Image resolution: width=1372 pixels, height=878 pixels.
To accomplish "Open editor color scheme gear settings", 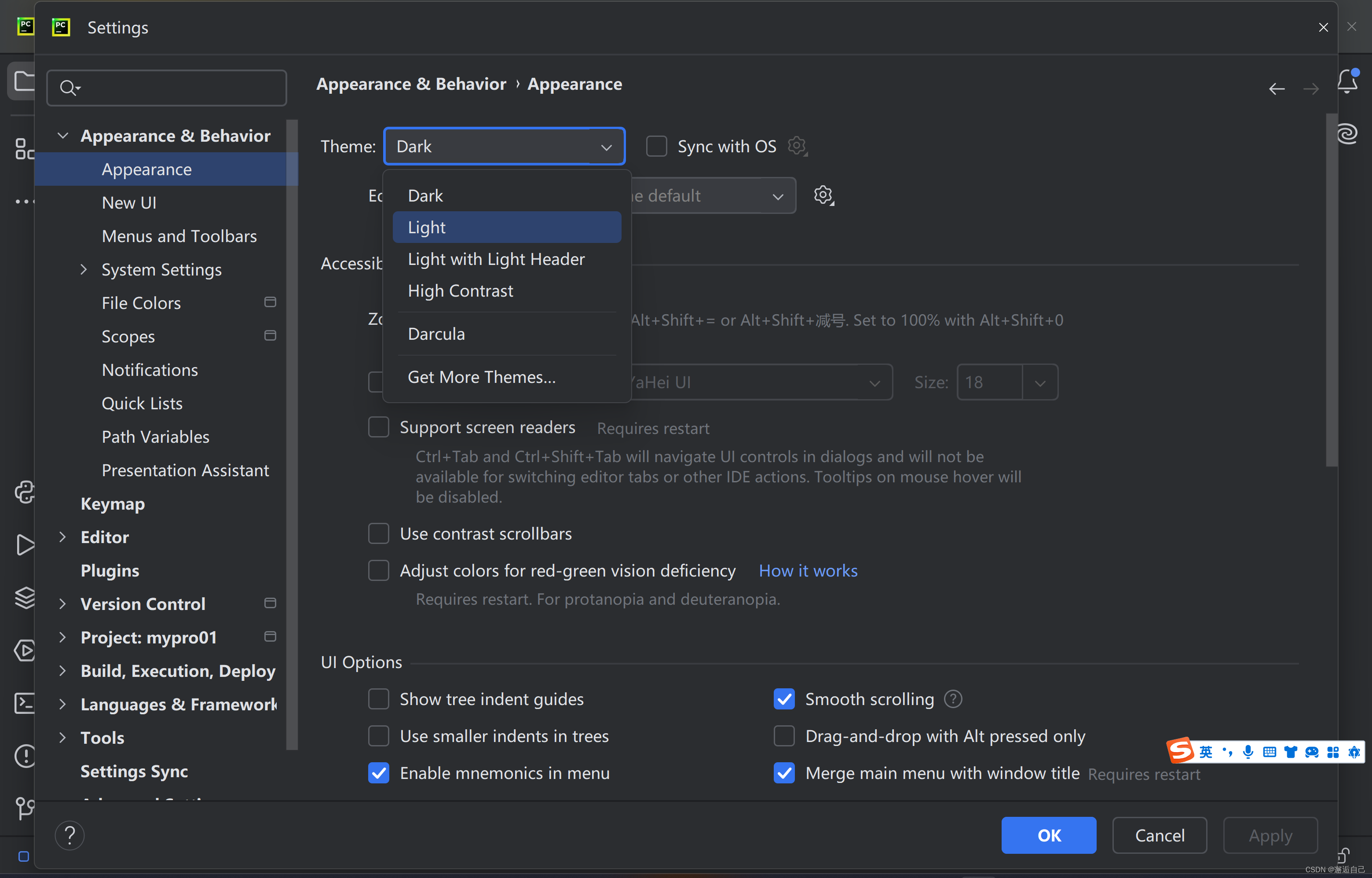I will click(x=823, y=195).
